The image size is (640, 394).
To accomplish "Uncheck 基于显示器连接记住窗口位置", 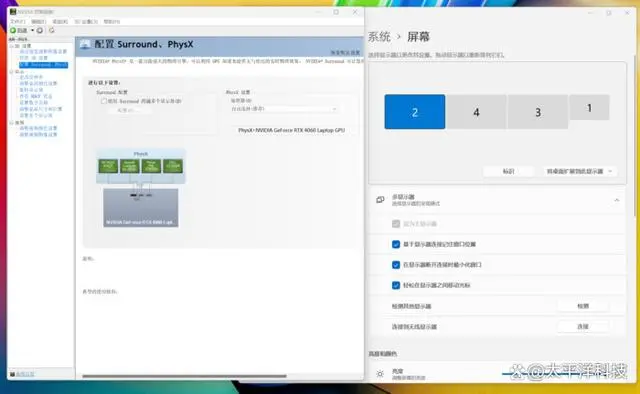I will [396, 244].
